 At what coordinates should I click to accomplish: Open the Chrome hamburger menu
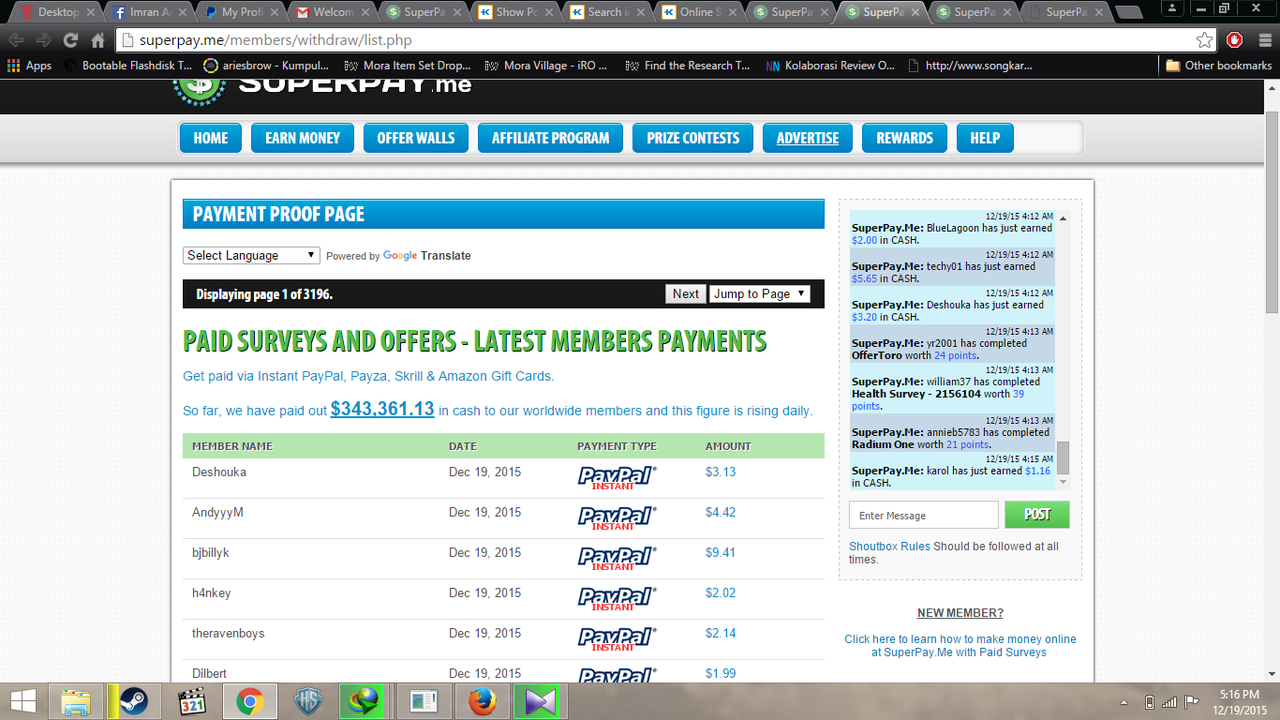1264,40
